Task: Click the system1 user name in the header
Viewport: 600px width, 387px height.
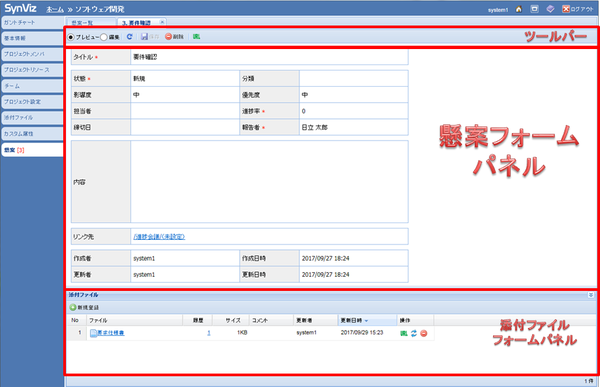Action: click(x=498, y=10)
